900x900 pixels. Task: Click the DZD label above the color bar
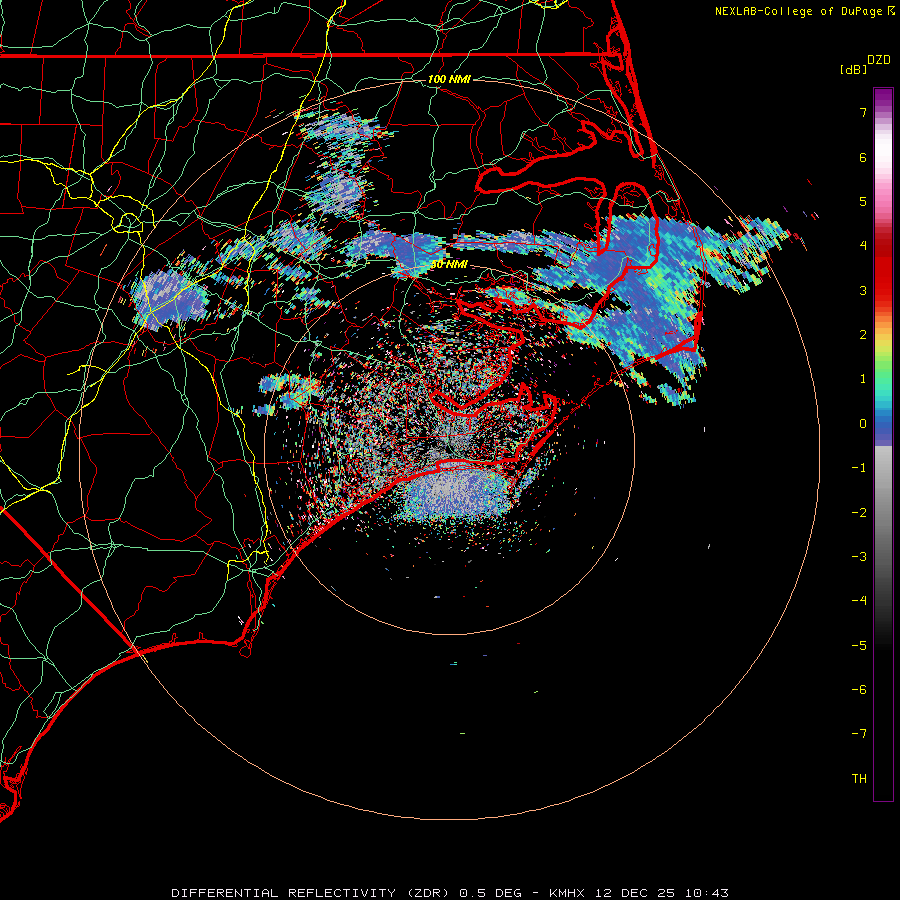[879, 60]
